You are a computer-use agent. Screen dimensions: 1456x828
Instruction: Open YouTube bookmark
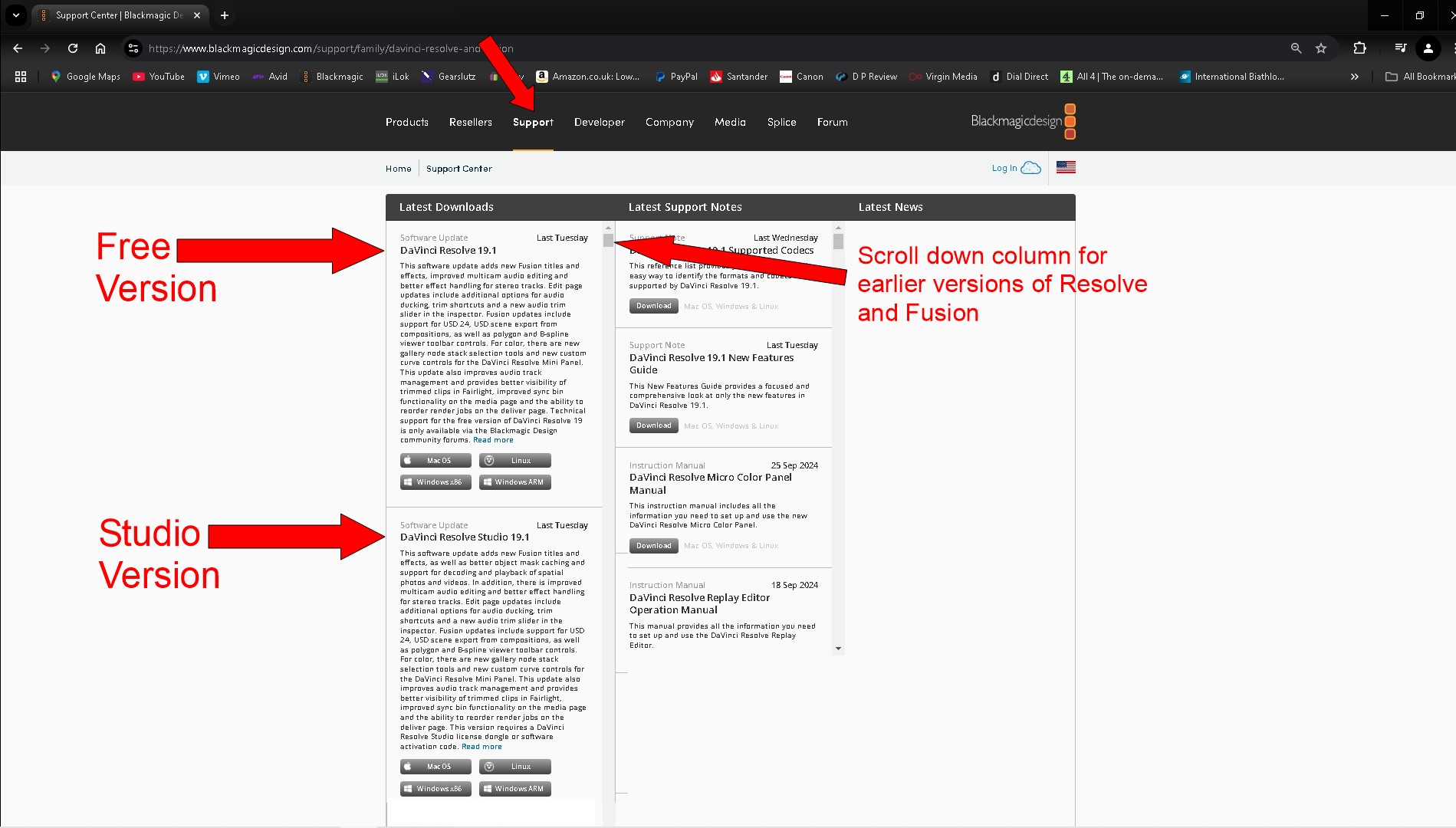click(x=159, y=77)
